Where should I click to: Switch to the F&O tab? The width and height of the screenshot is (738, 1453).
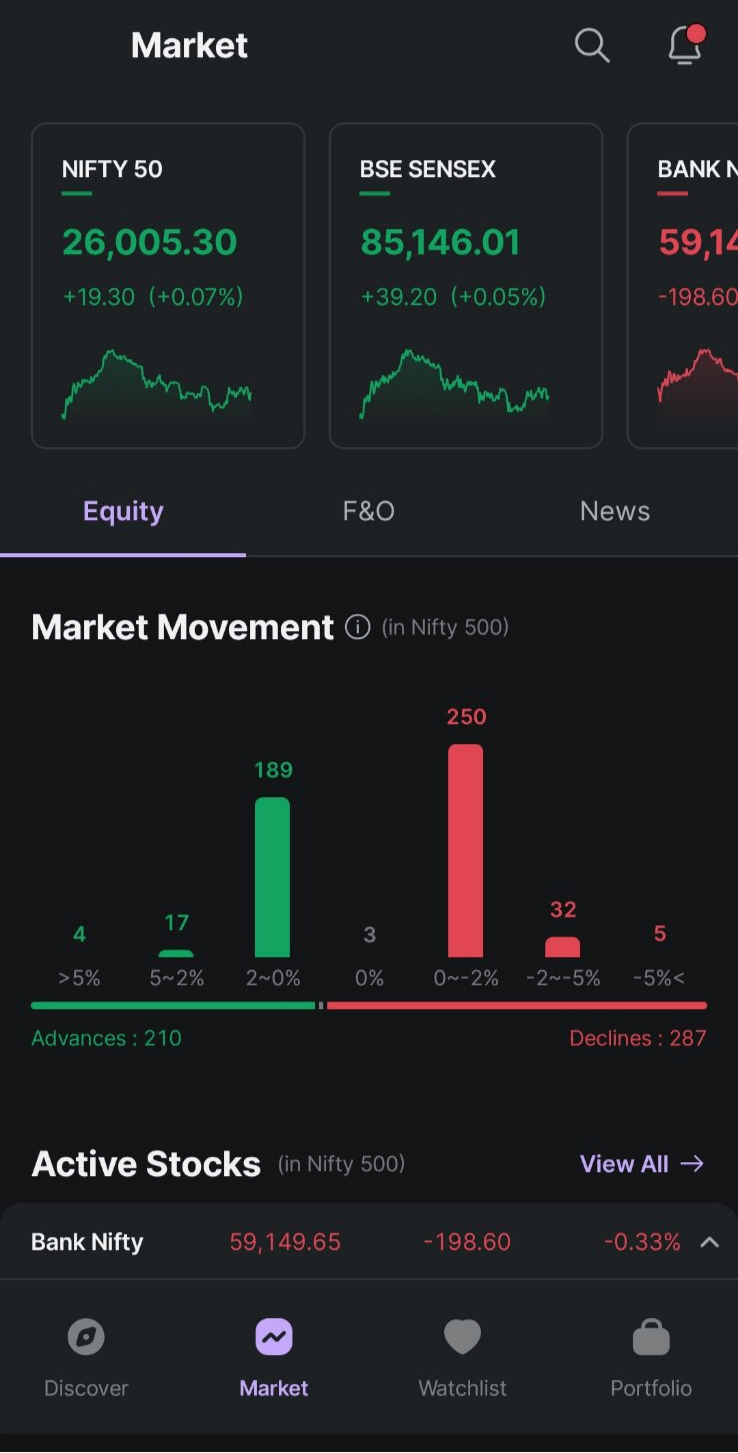(x=368, y=511)
